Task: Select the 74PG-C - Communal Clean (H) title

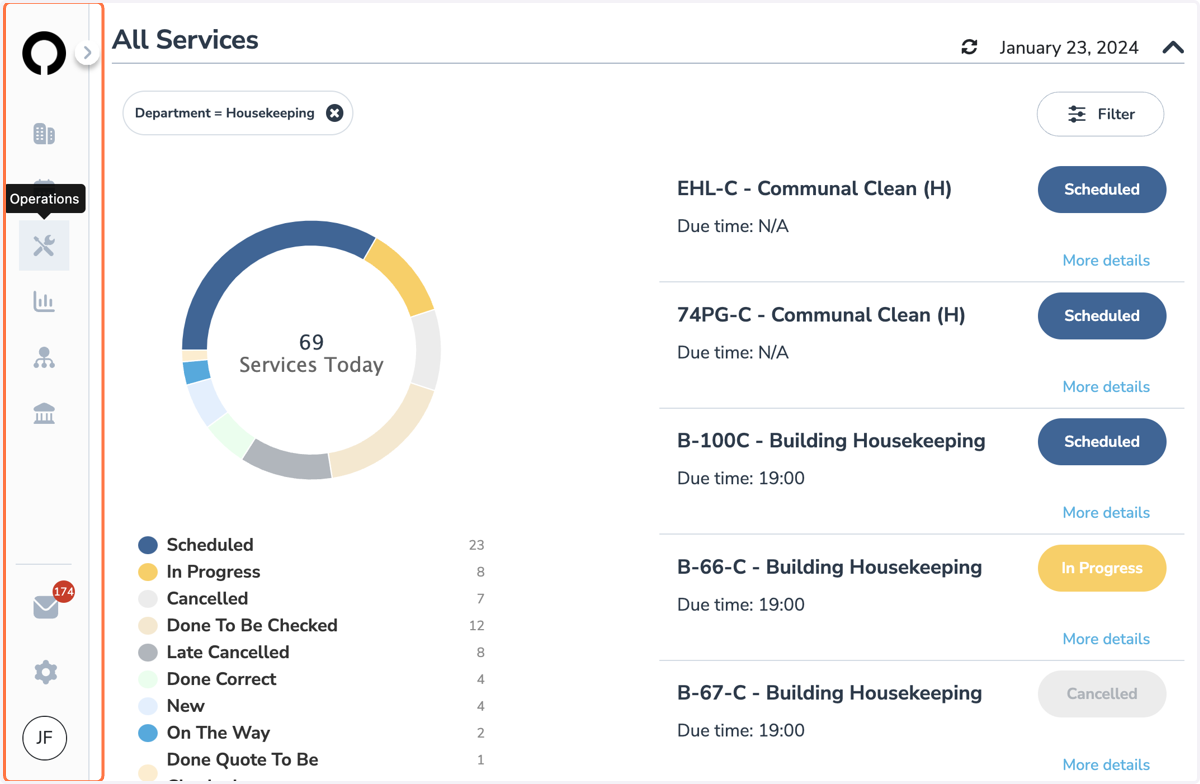Action: (x=821, y=315)
